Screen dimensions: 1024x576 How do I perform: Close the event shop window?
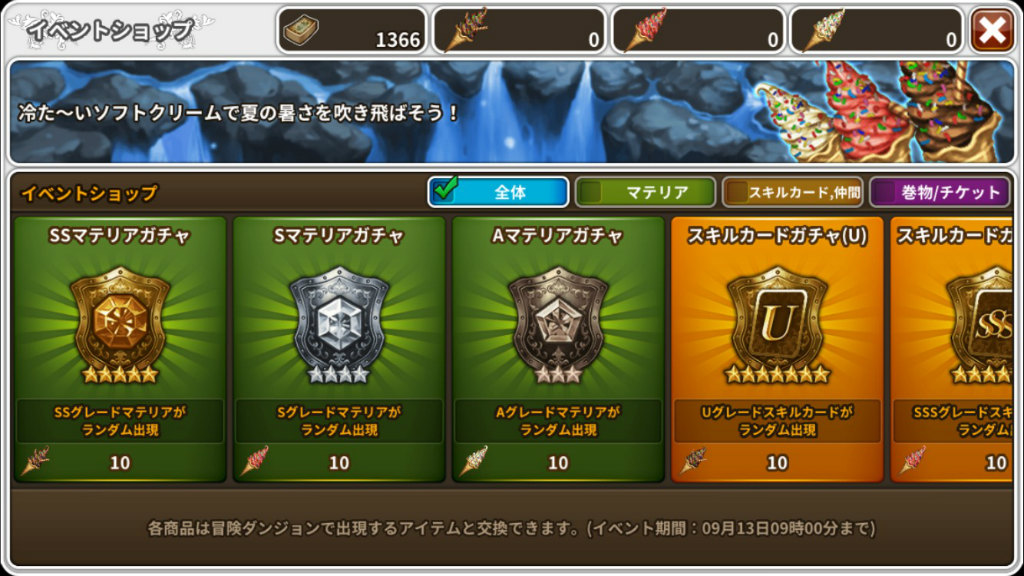[x=992, y=29]
